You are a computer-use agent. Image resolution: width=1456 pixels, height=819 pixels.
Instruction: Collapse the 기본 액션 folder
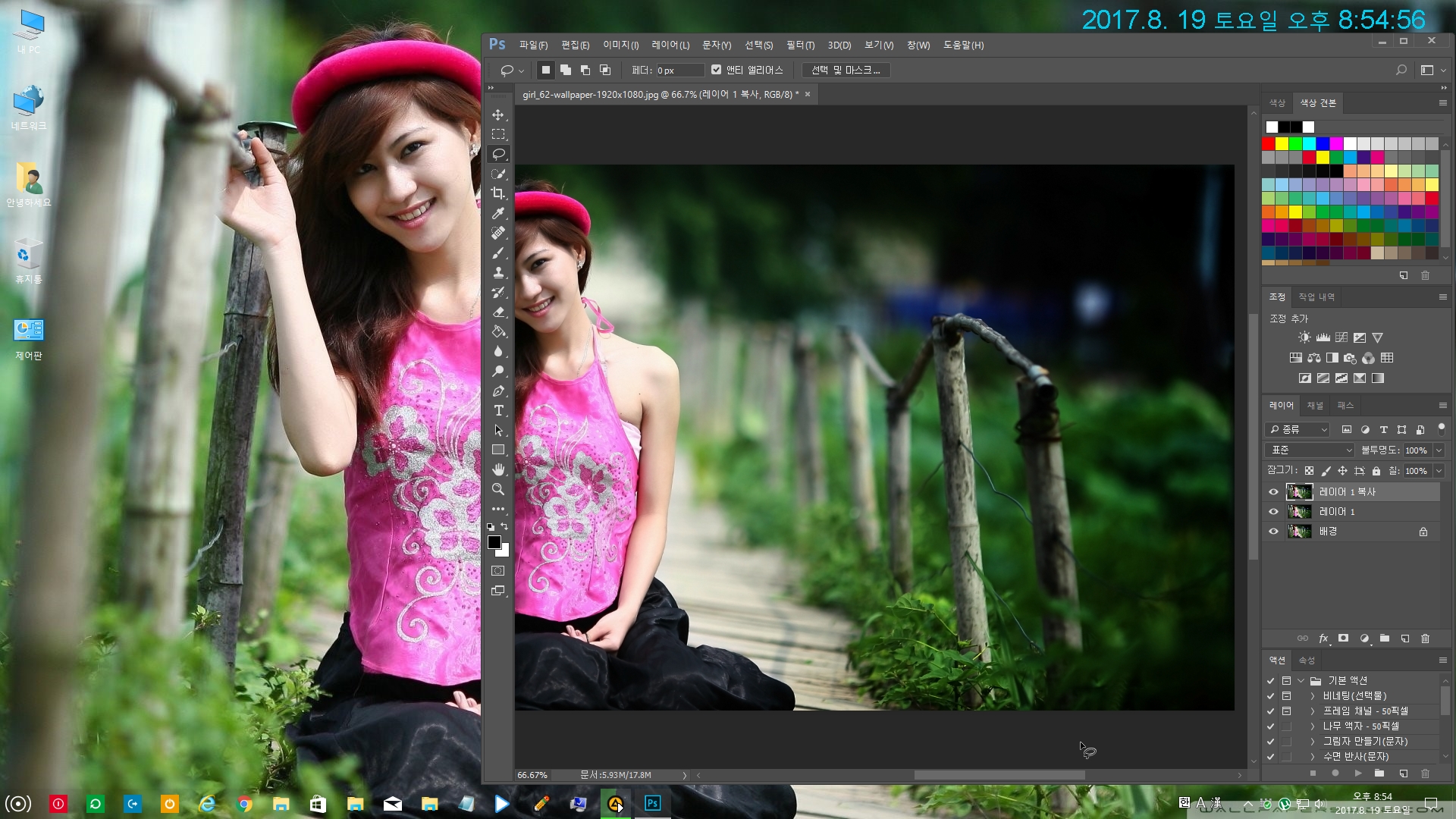point(1301,681)
